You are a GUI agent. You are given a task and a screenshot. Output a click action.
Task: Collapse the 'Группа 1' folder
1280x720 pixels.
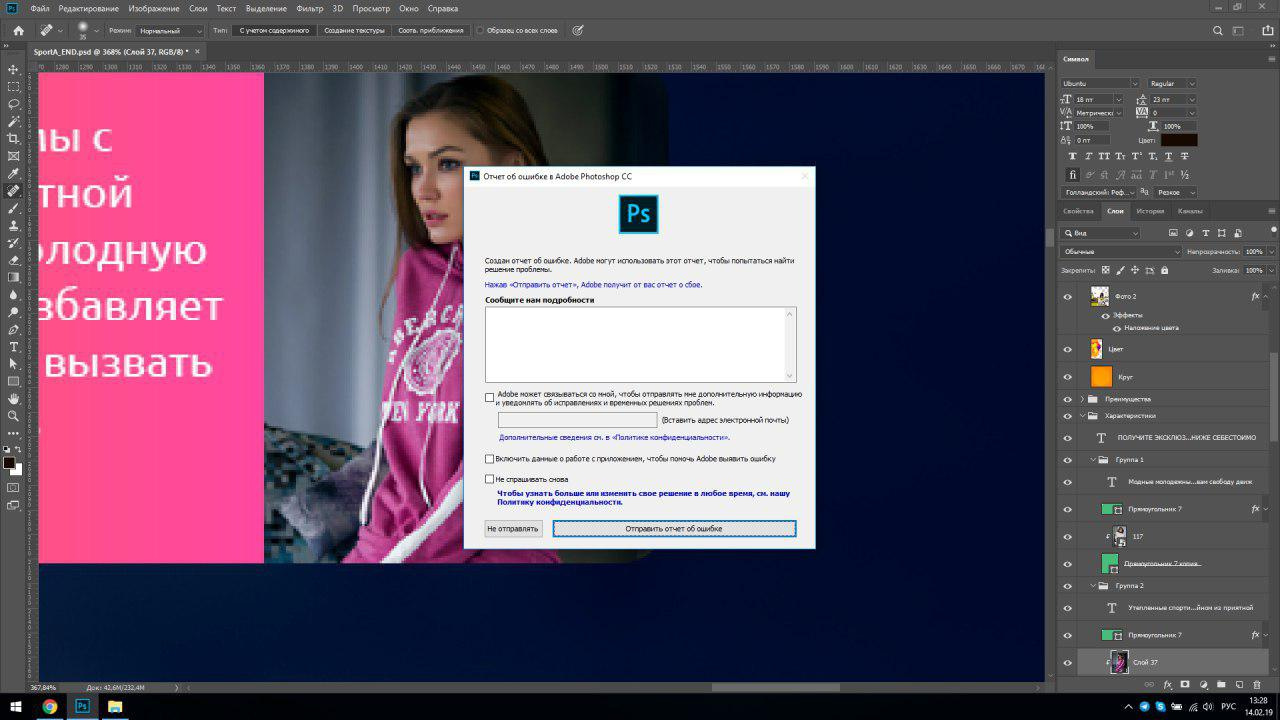pos(1093,460)
